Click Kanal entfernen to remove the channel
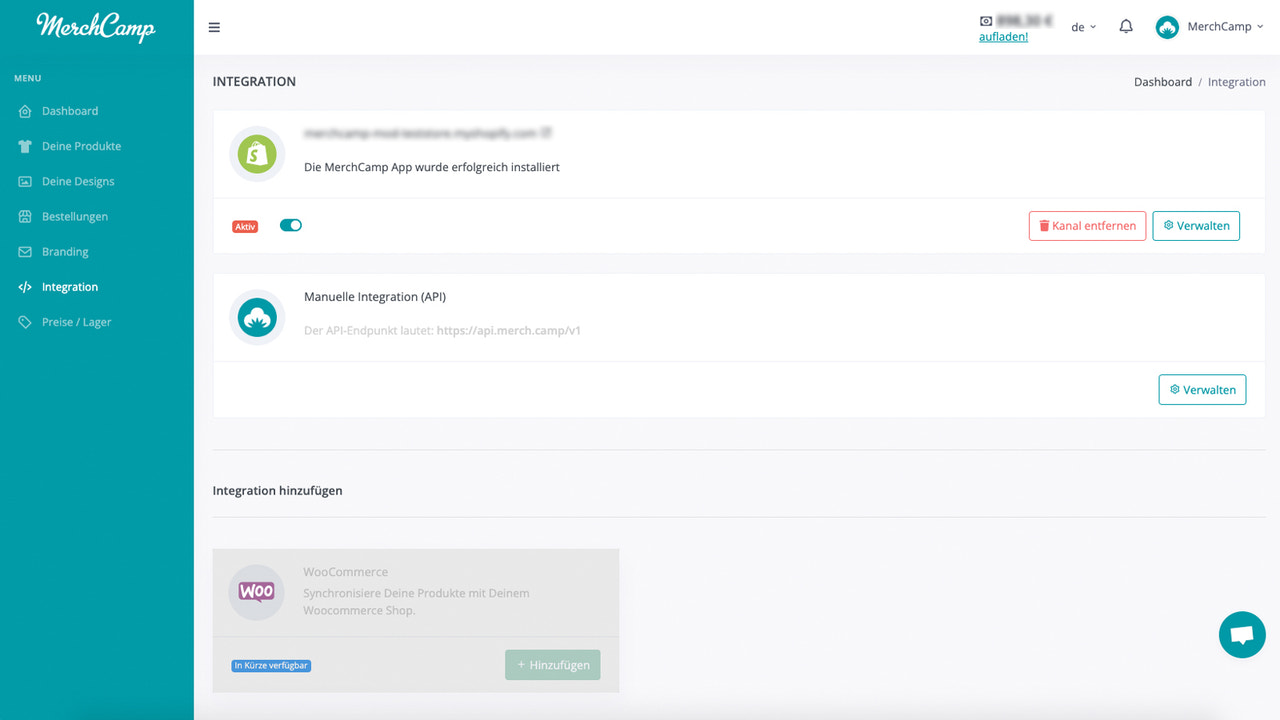The height and width of the screenshot is (720, 1280). click(1087, 225)
